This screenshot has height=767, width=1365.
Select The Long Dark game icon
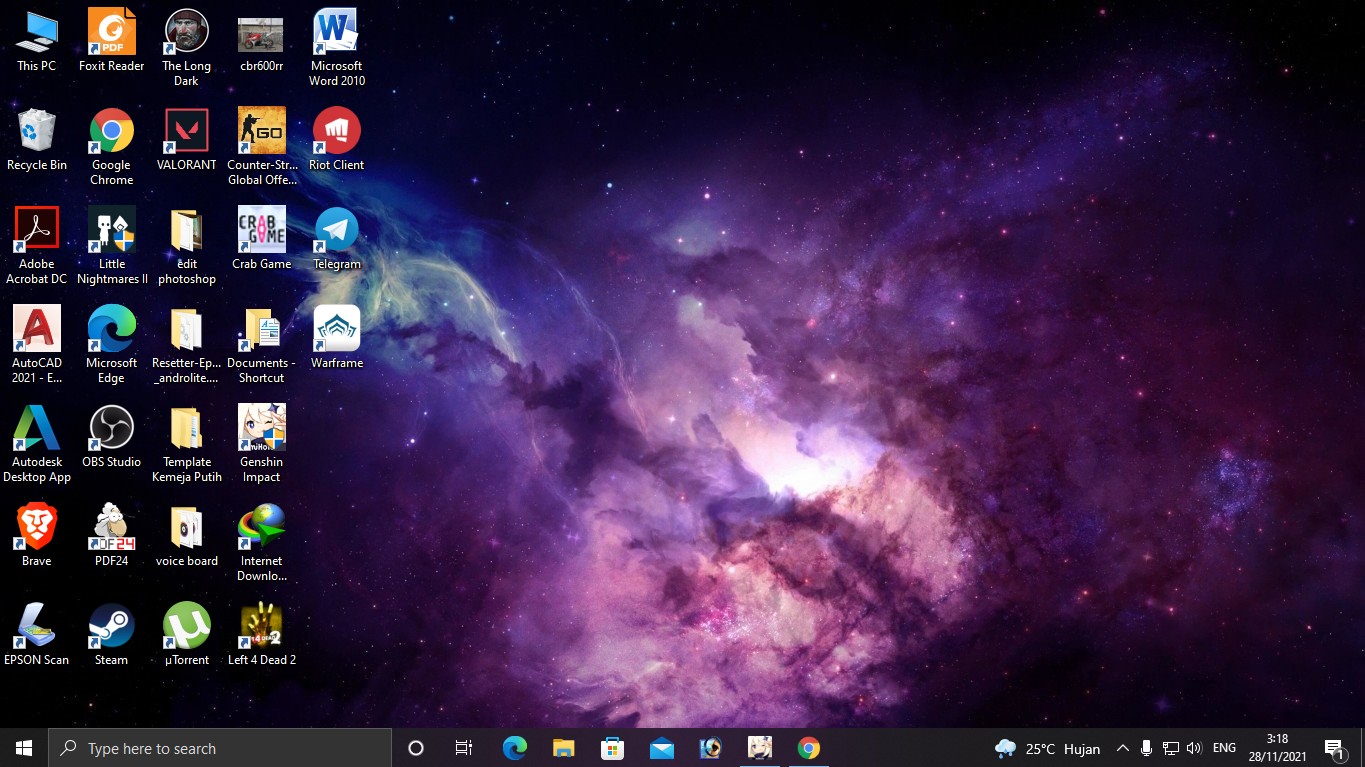click(x=187, y=47)
